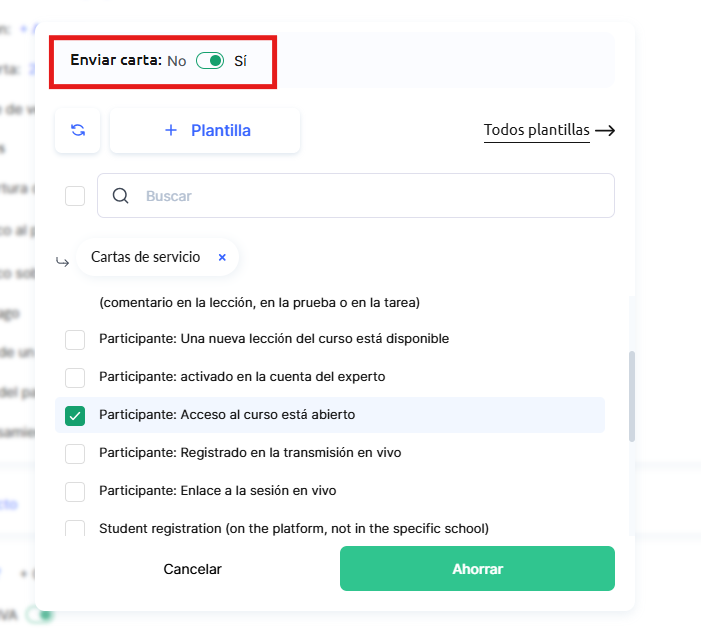
Task: Click the Buscar search field
Action: (x=370, y=196)
